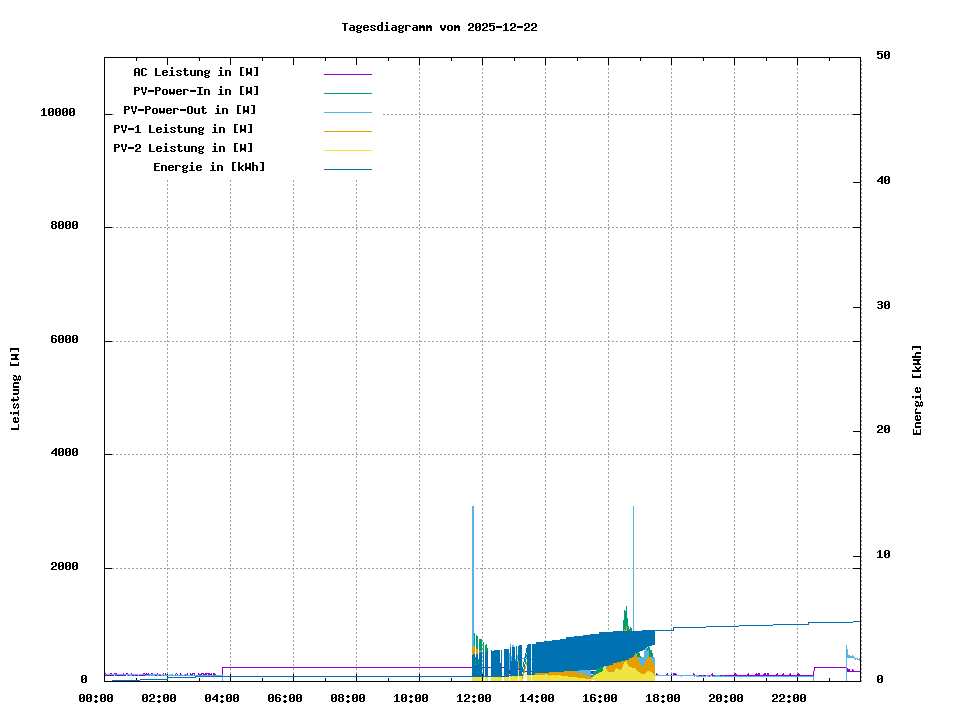Click the top of the blue spike at 12:00

[473, 508]
